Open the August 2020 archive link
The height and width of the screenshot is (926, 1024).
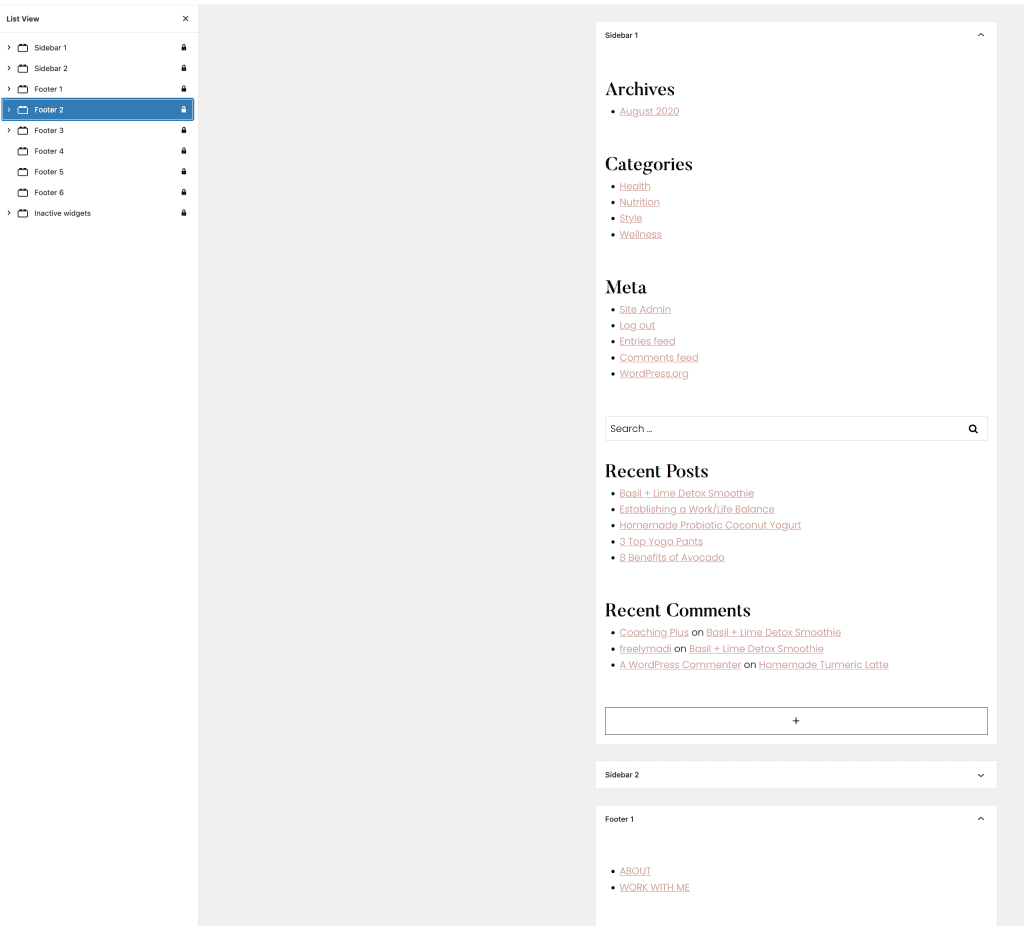[649, 112]
